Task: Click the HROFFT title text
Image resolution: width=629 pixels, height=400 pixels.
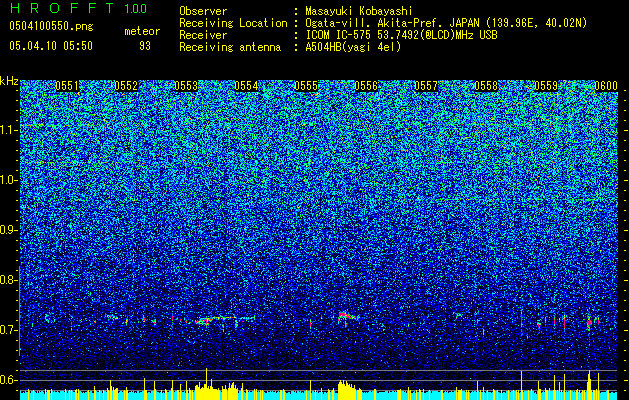Action: [63, 8]
